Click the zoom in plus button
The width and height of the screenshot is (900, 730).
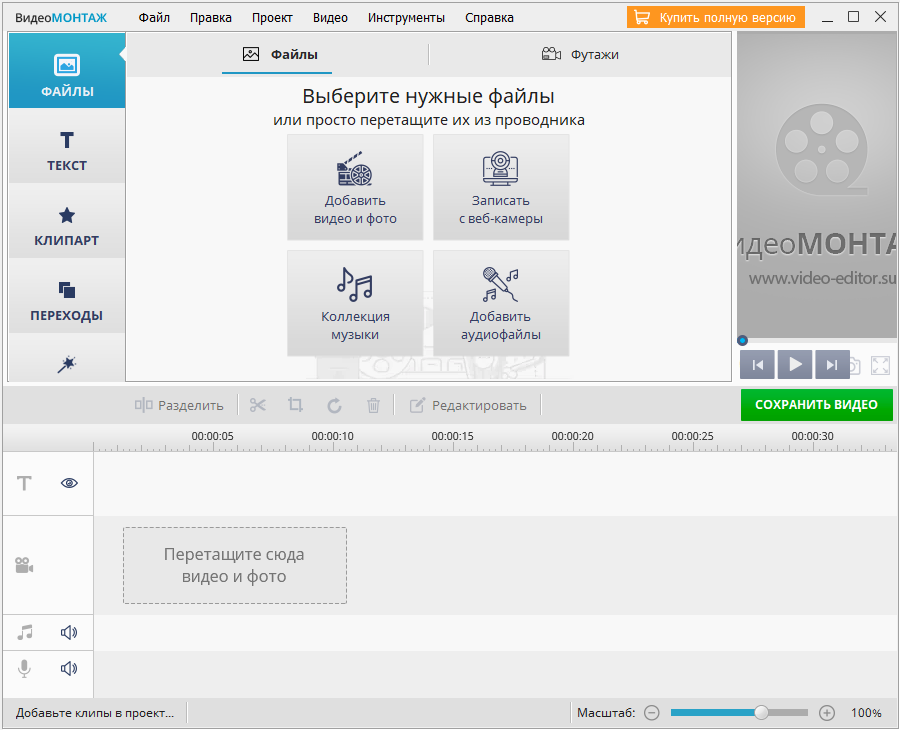[827, 713]
